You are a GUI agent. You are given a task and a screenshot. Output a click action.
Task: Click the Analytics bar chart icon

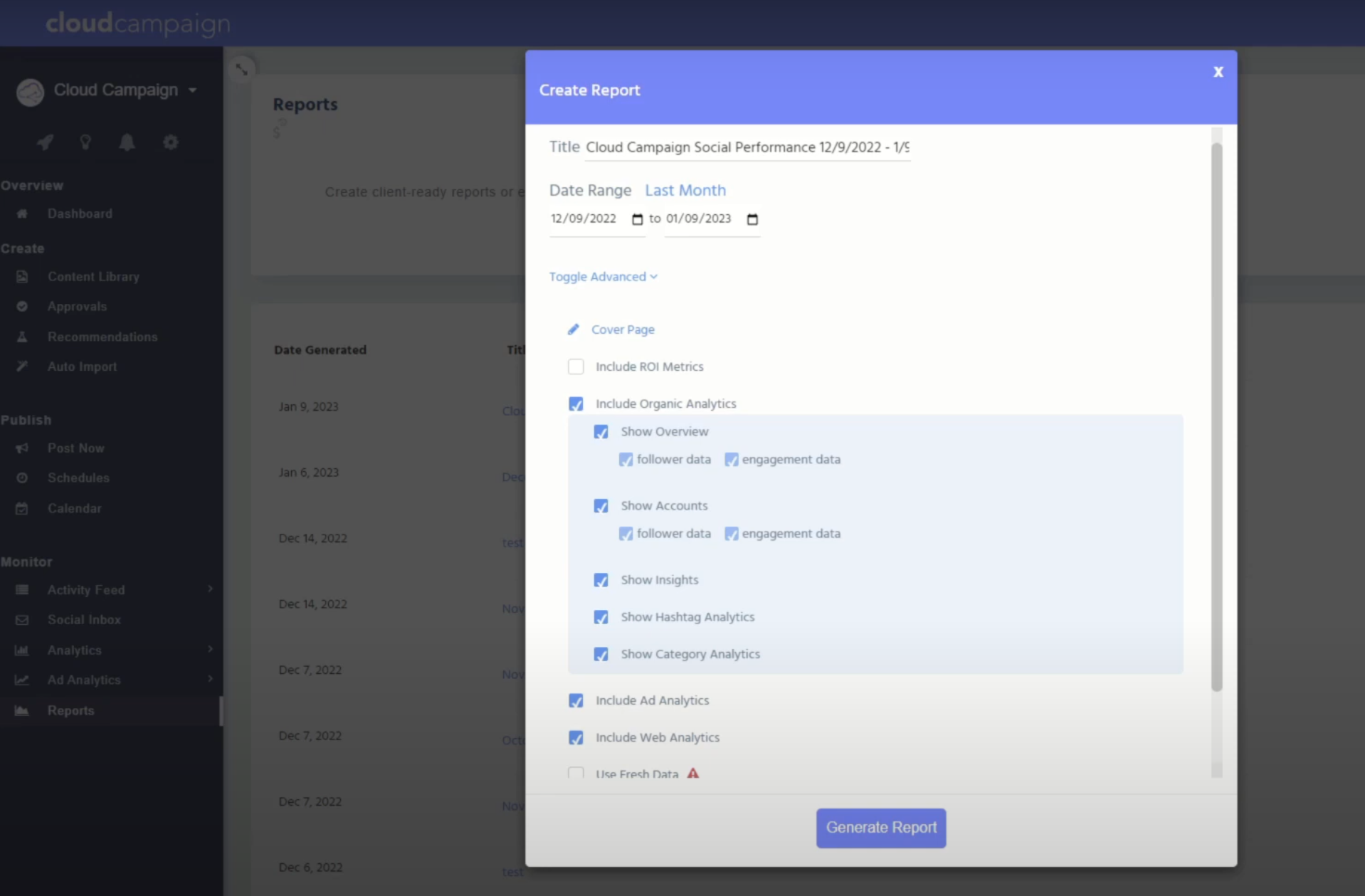22,650
